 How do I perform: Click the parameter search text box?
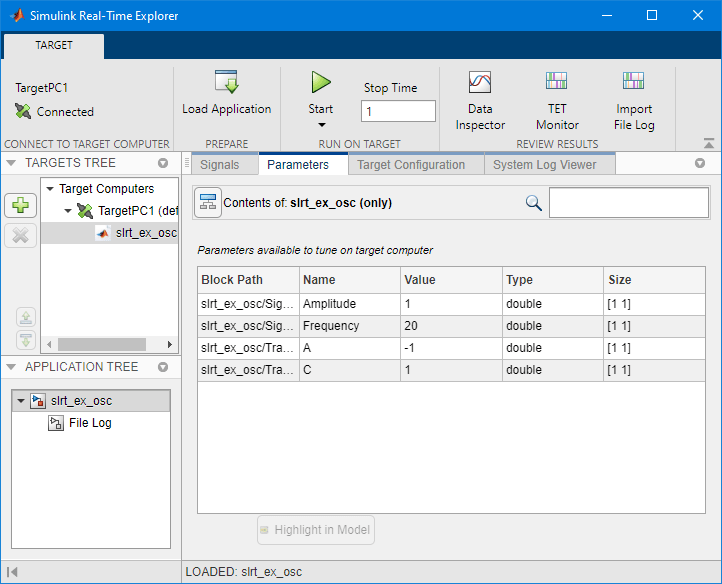click(x=629, y=202)
